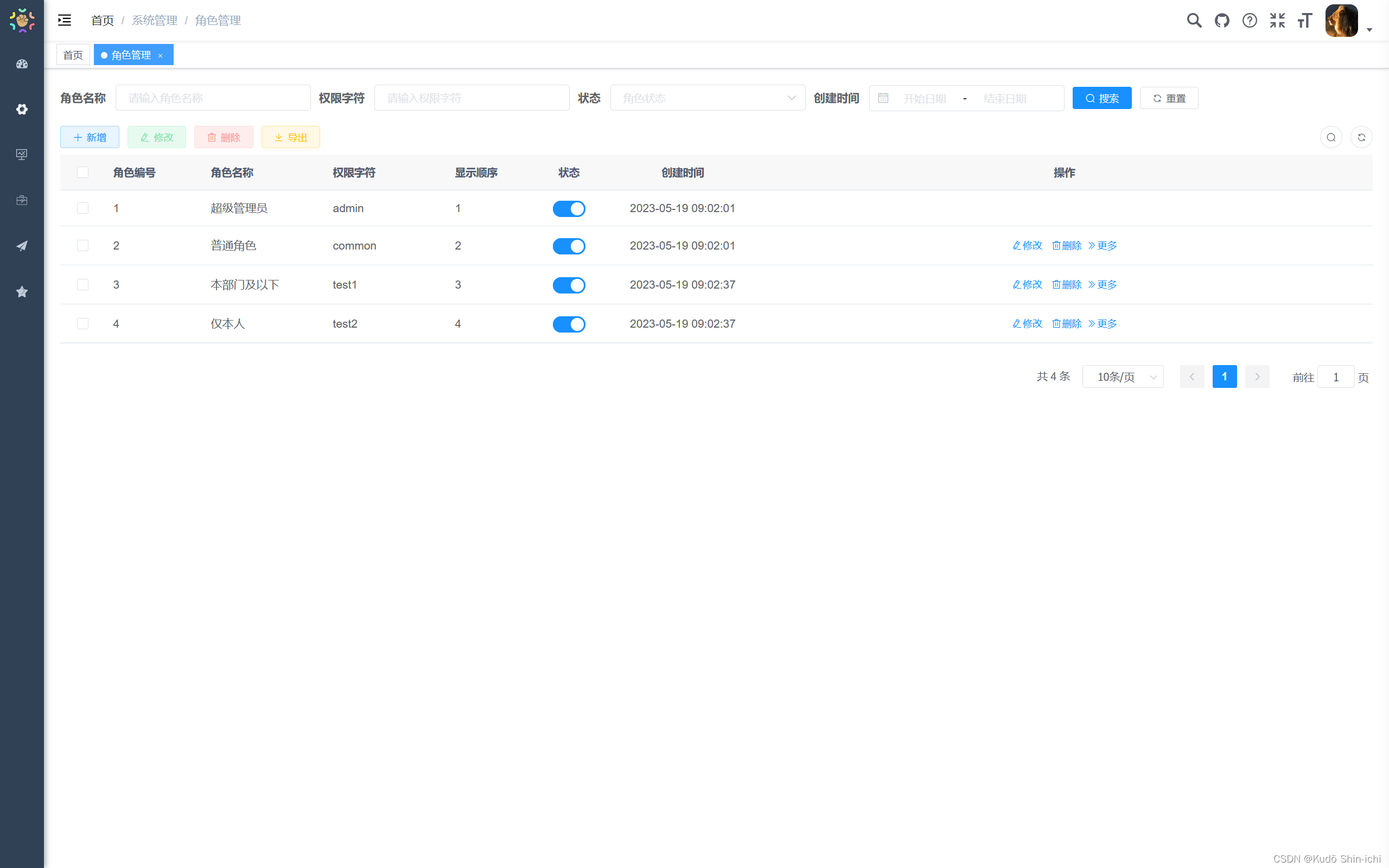Image resolution: width=1389 pixels, height=868 pixels.
Task: Click the 新增 add button
Action: [90, 137]
